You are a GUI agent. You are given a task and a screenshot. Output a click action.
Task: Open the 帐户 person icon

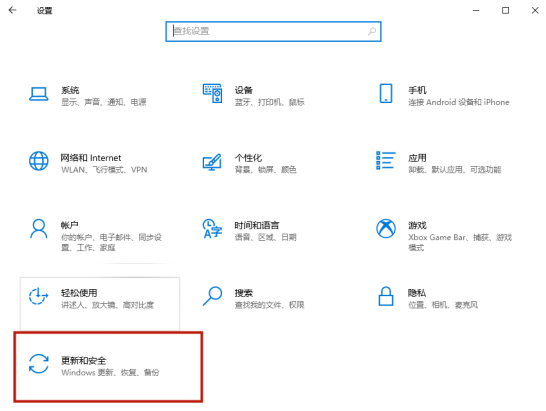click(39, 228)
